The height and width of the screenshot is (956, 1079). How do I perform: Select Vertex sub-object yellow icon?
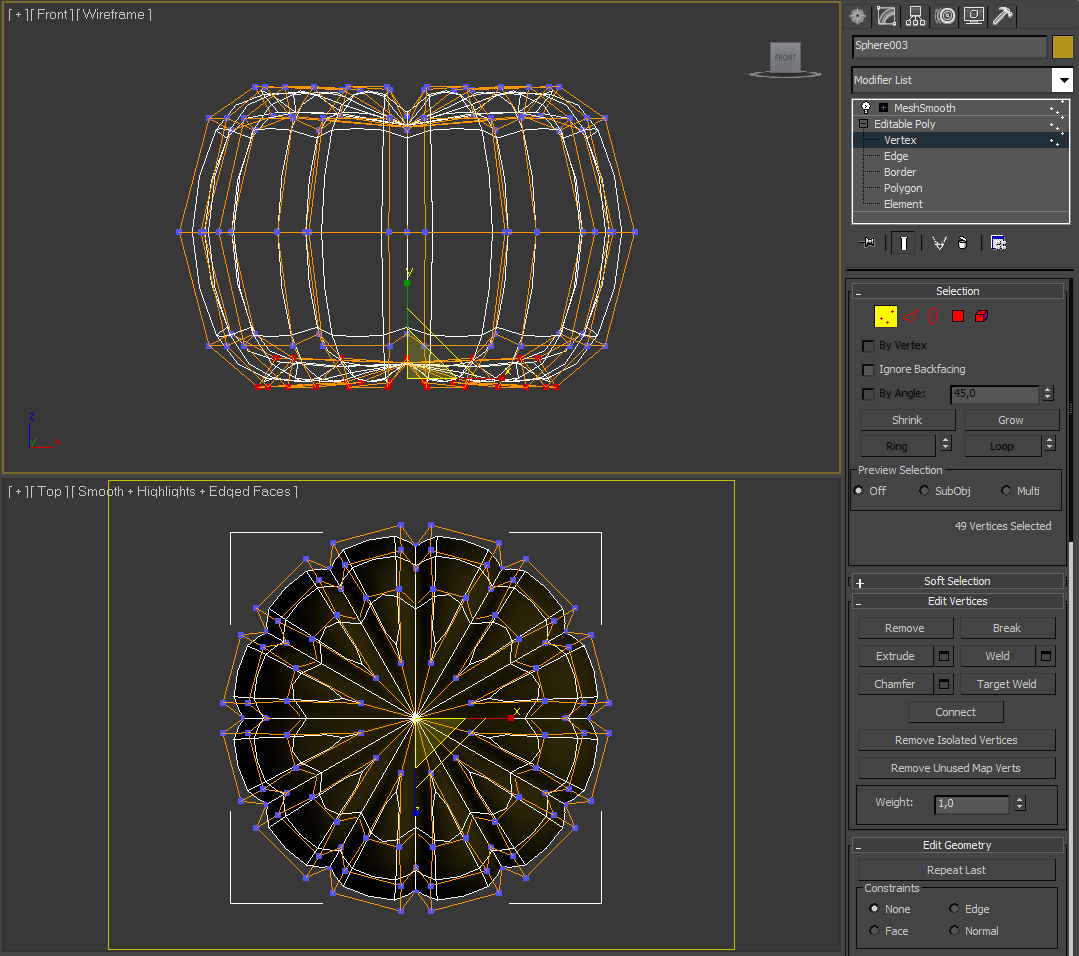tap(886, 317)
